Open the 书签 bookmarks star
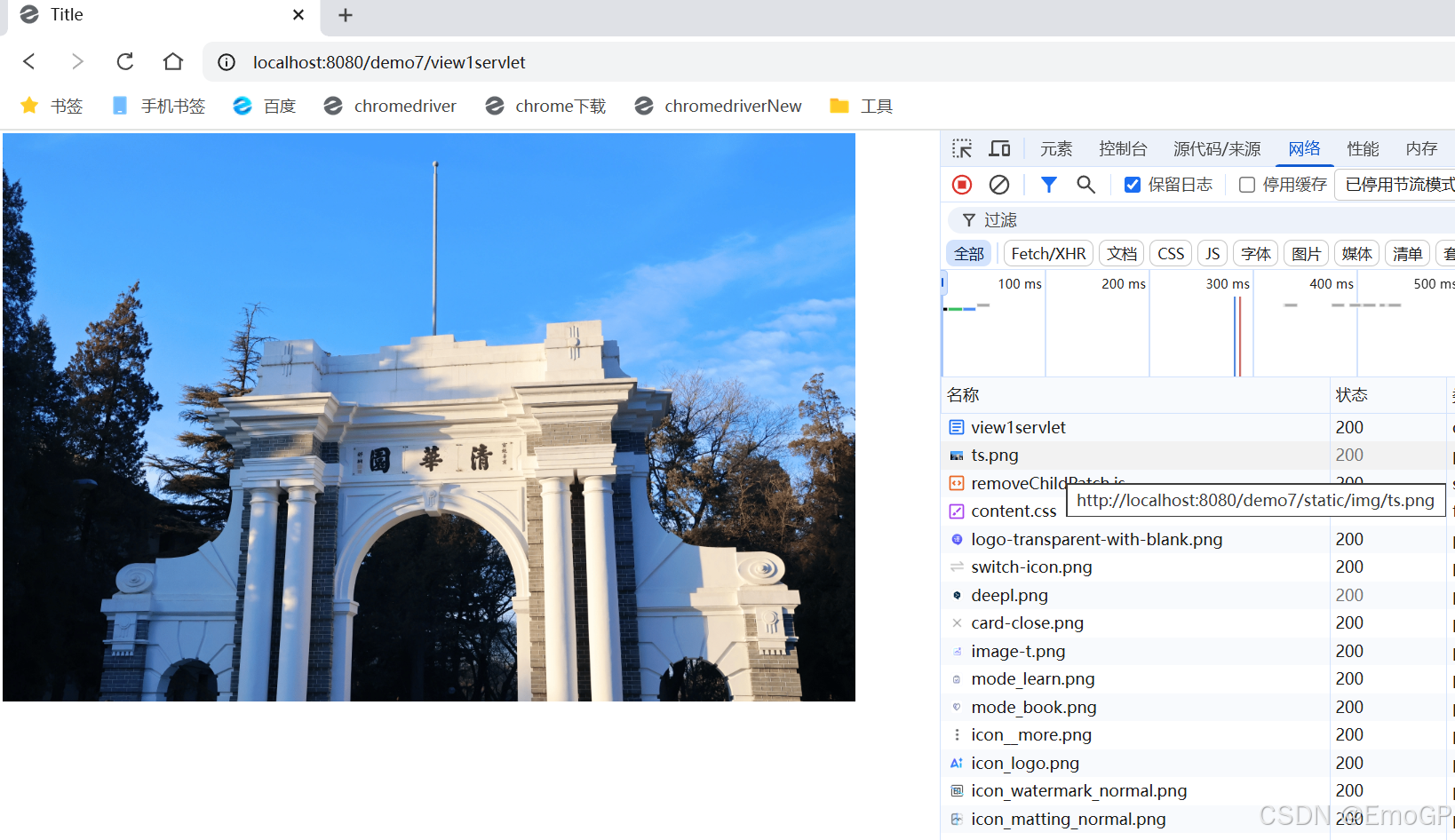 (52, 106)
